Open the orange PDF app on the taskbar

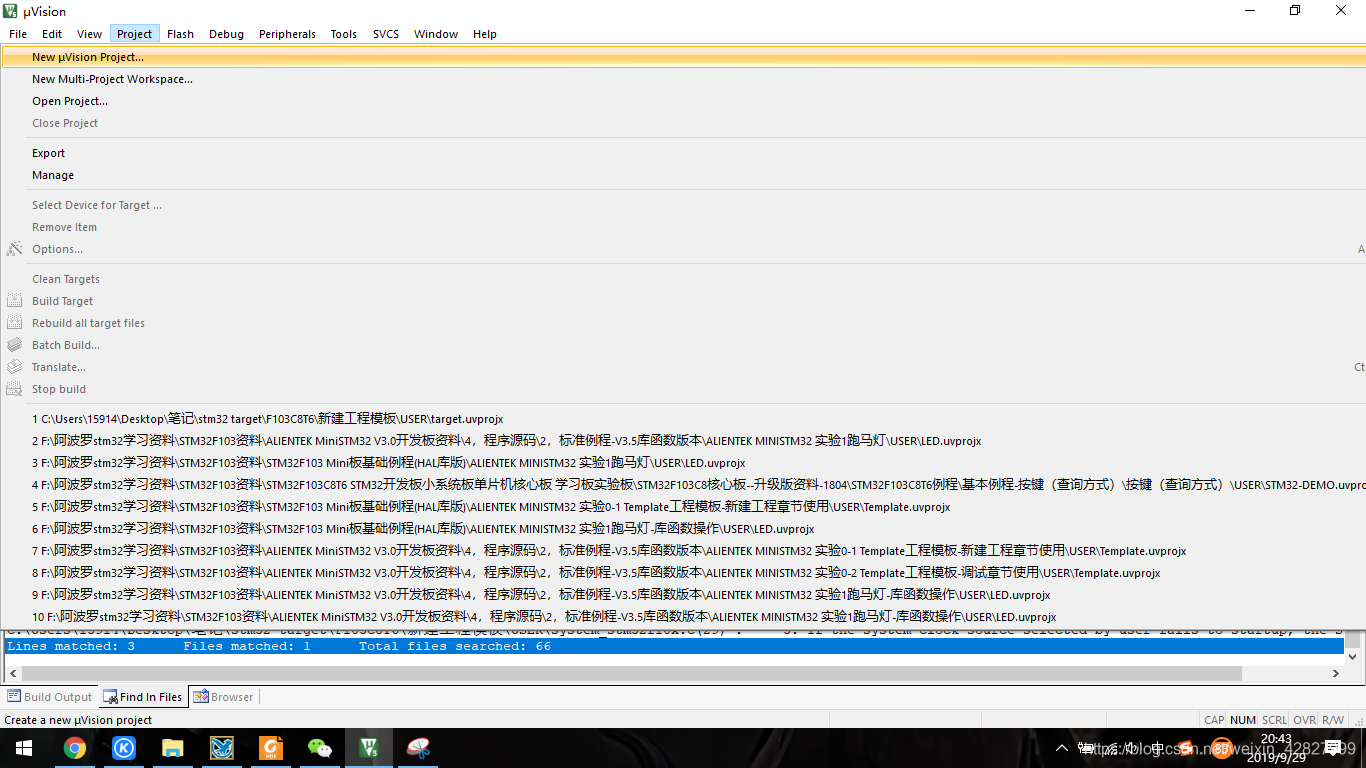point(271,748)
